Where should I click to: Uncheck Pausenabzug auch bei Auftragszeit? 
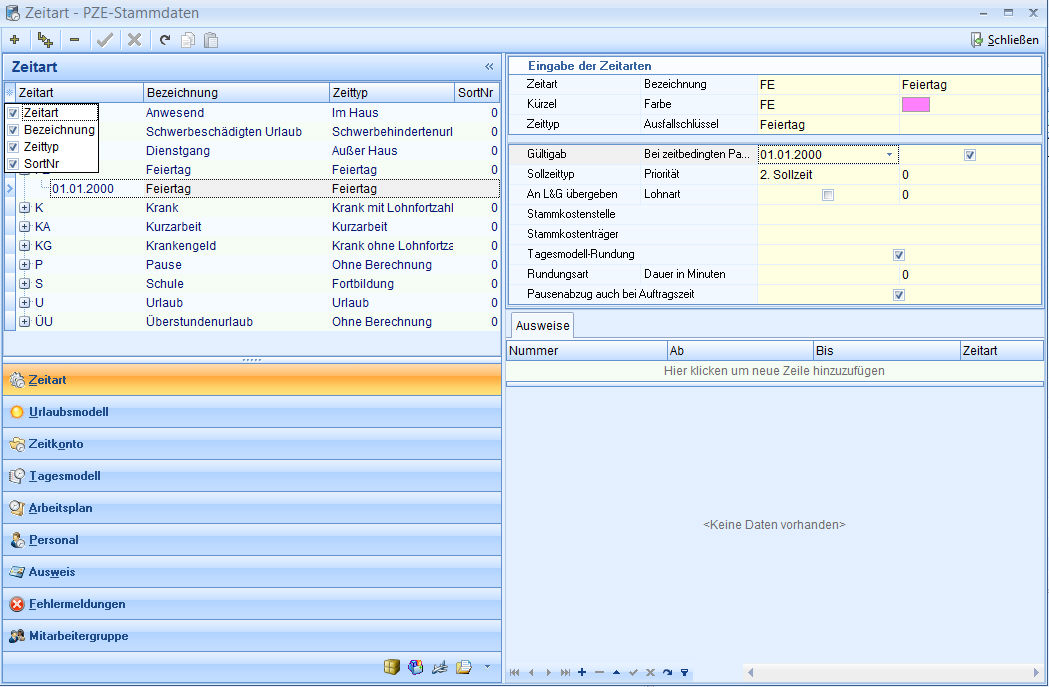[x=899, y=295]
